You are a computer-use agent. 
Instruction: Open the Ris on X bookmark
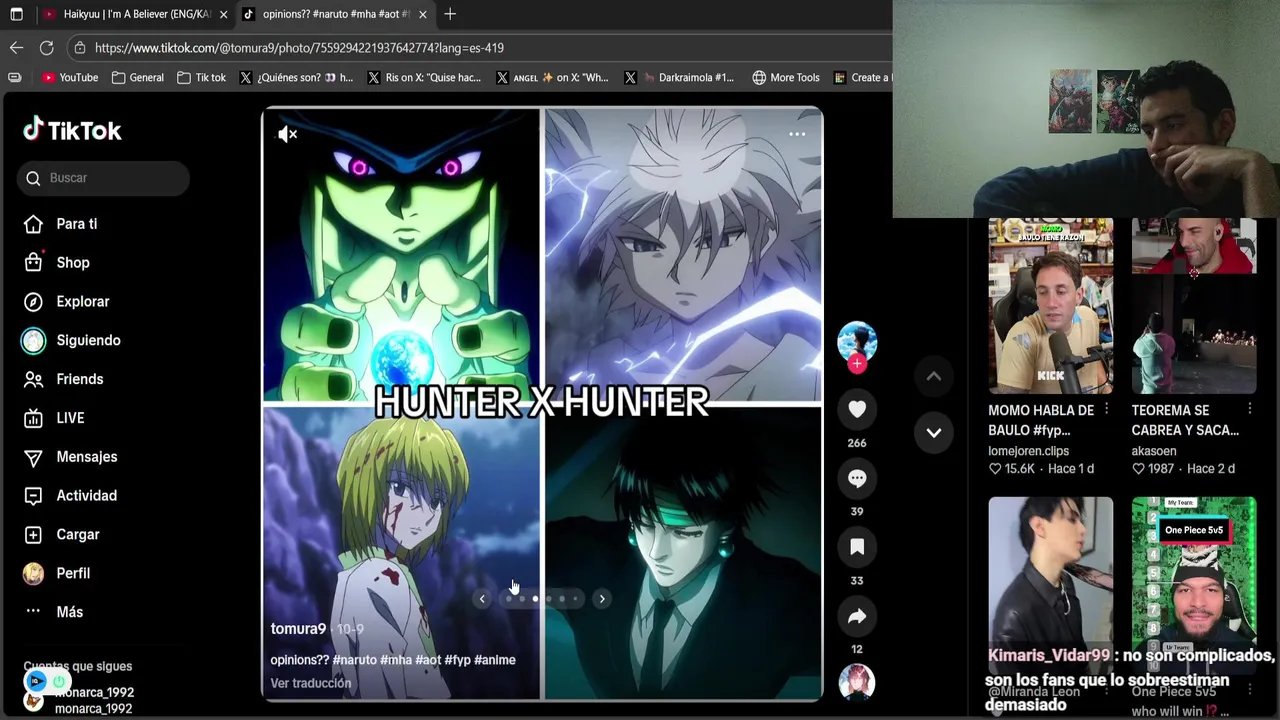pyautogui.click(x=424, y=77)
